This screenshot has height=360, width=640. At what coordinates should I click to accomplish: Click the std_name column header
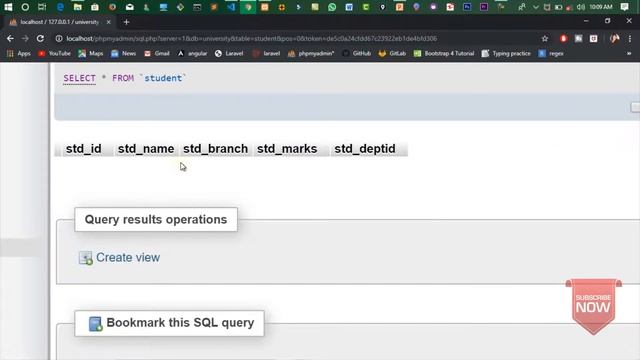coord(146,149)
